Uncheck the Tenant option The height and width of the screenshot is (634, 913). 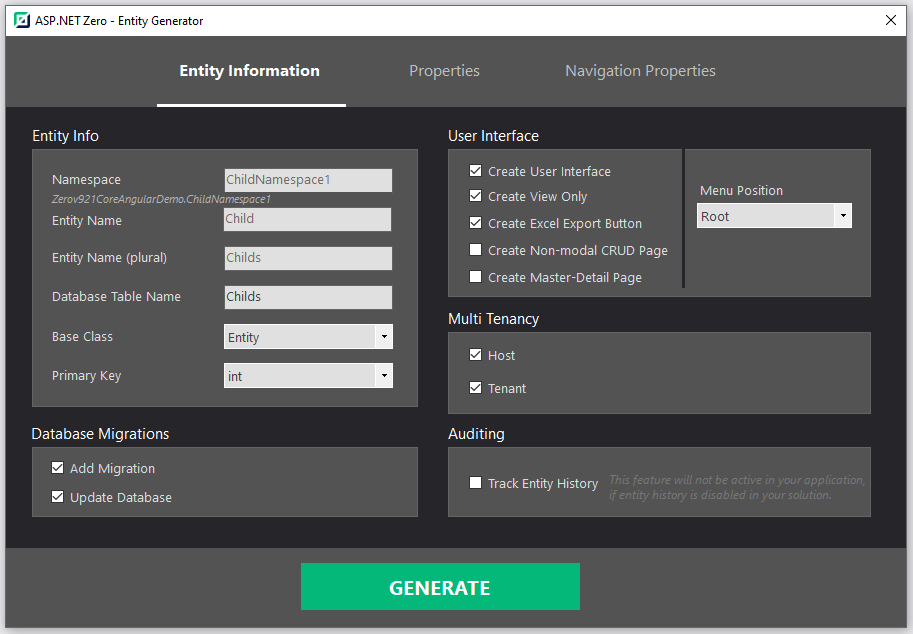pos(475,388)
